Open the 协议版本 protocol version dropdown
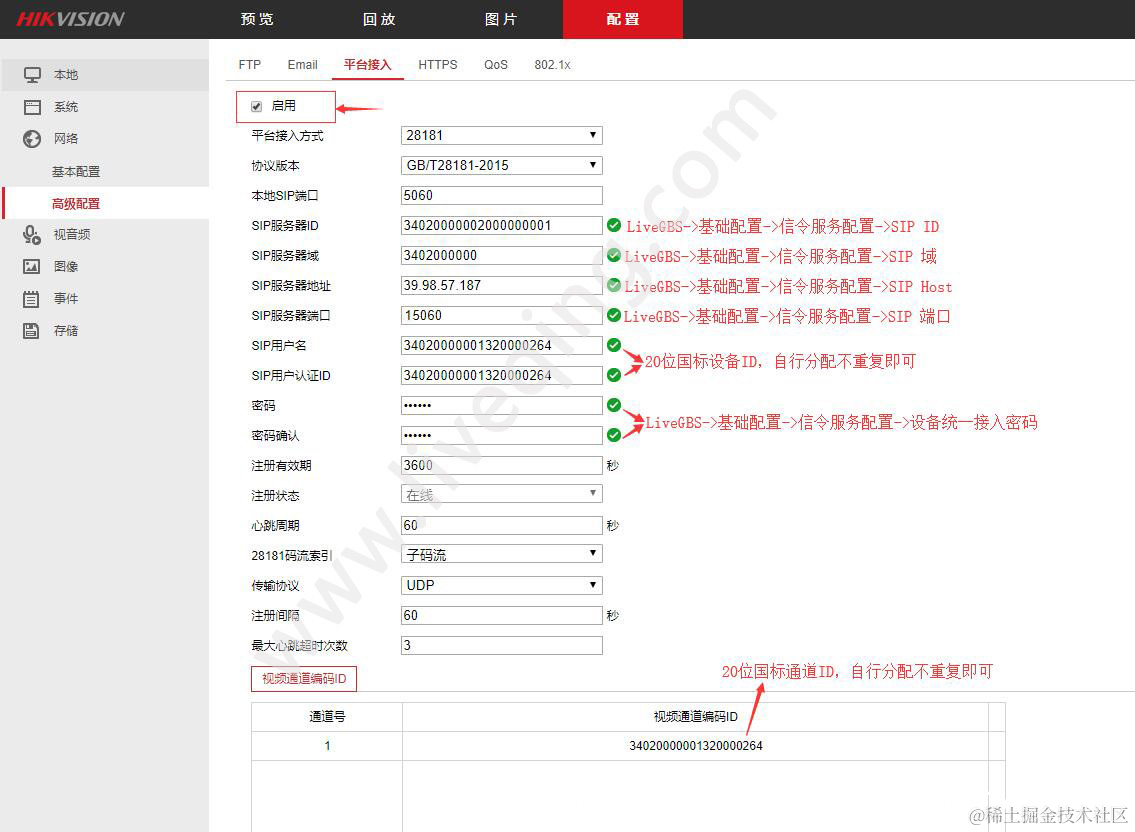The image size is (1135, 832). (x=501, y=165)
